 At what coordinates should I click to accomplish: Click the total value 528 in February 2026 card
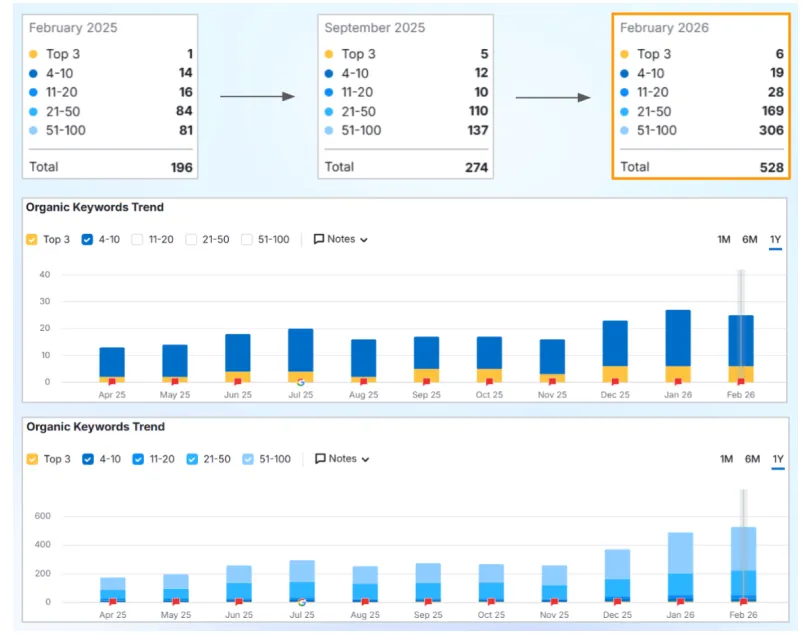(x=772, y=167)
